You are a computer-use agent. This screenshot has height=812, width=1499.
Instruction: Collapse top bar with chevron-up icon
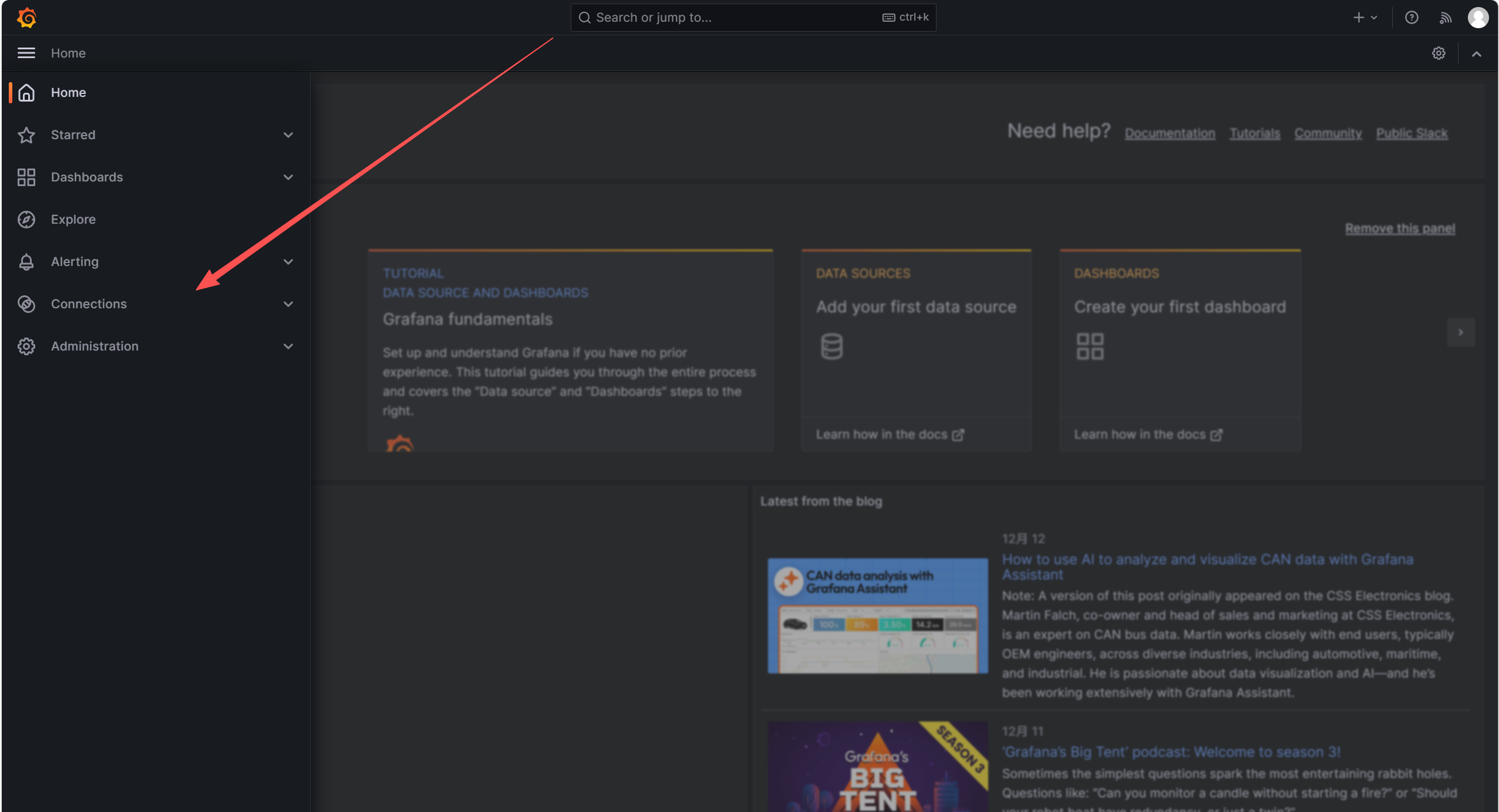point(1476,53)
